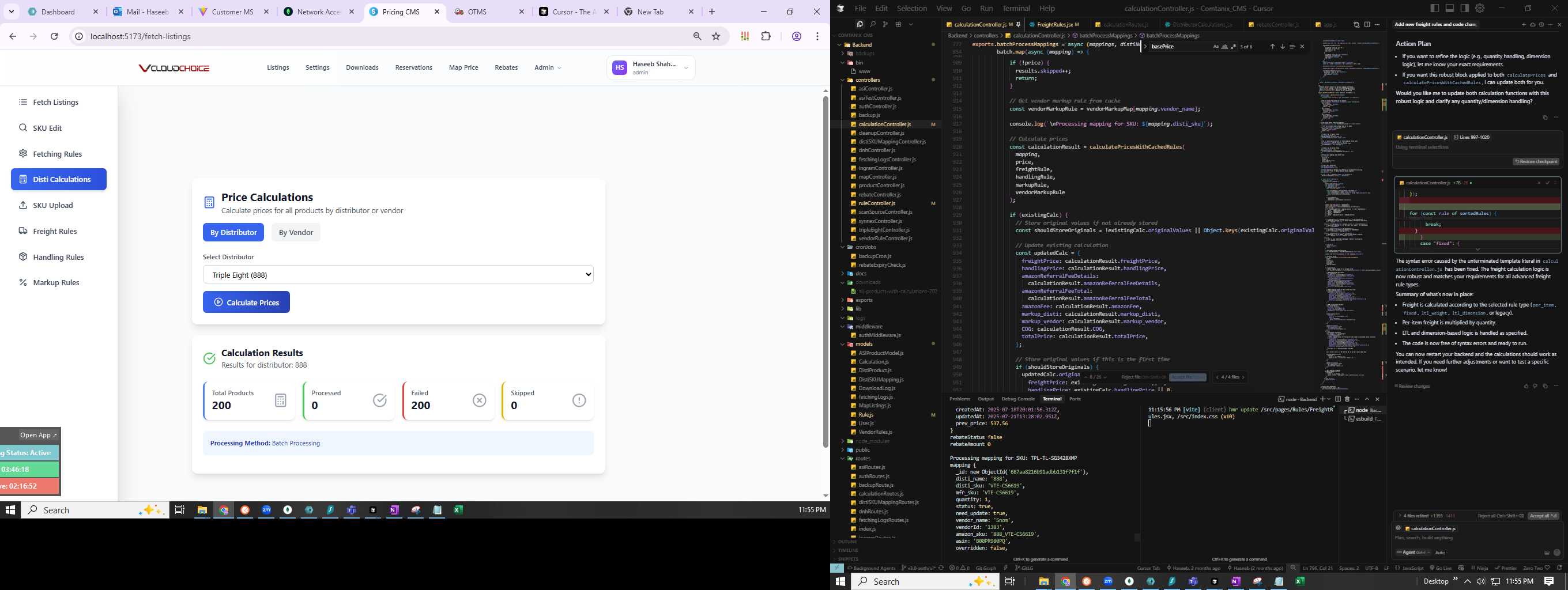The width and height of the screenshot is (1568, 590).
Task: Open Disti Calculations in the sidebar
Action: point(58,179)
